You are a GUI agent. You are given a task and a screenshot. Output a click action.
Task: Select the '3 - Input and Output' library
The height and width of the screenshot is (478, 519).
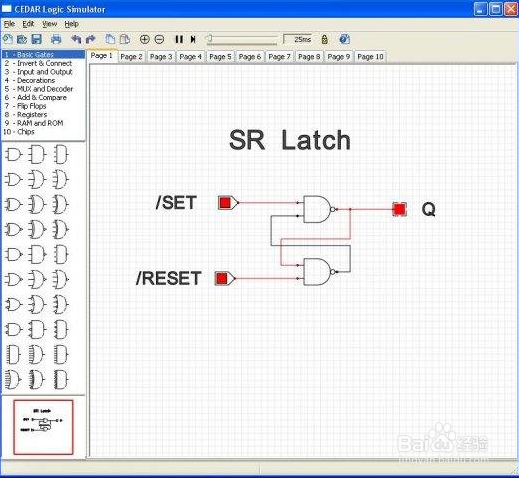click(43, 72)
